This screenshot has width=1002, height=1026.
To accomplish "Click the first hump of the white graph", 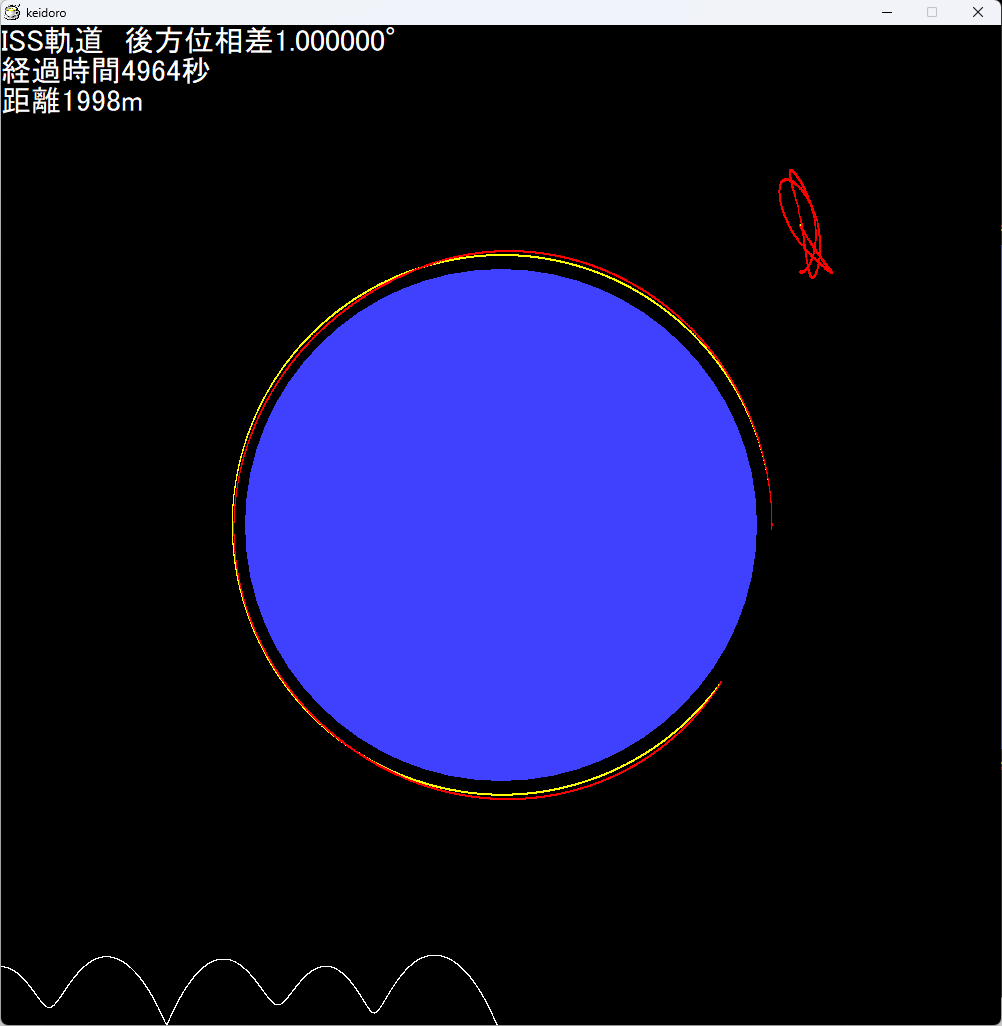I will pos(104,958).
